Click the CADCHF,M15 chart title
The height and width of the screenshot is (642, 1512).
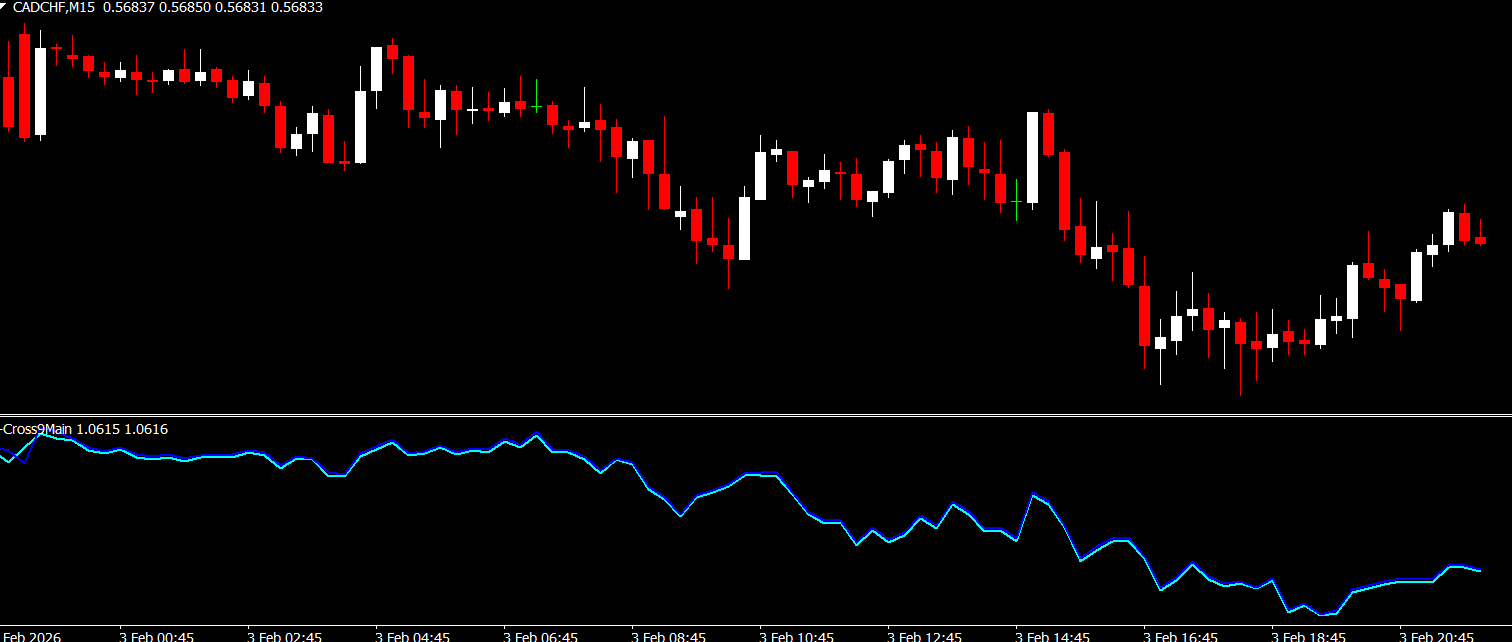coord(54,8)
